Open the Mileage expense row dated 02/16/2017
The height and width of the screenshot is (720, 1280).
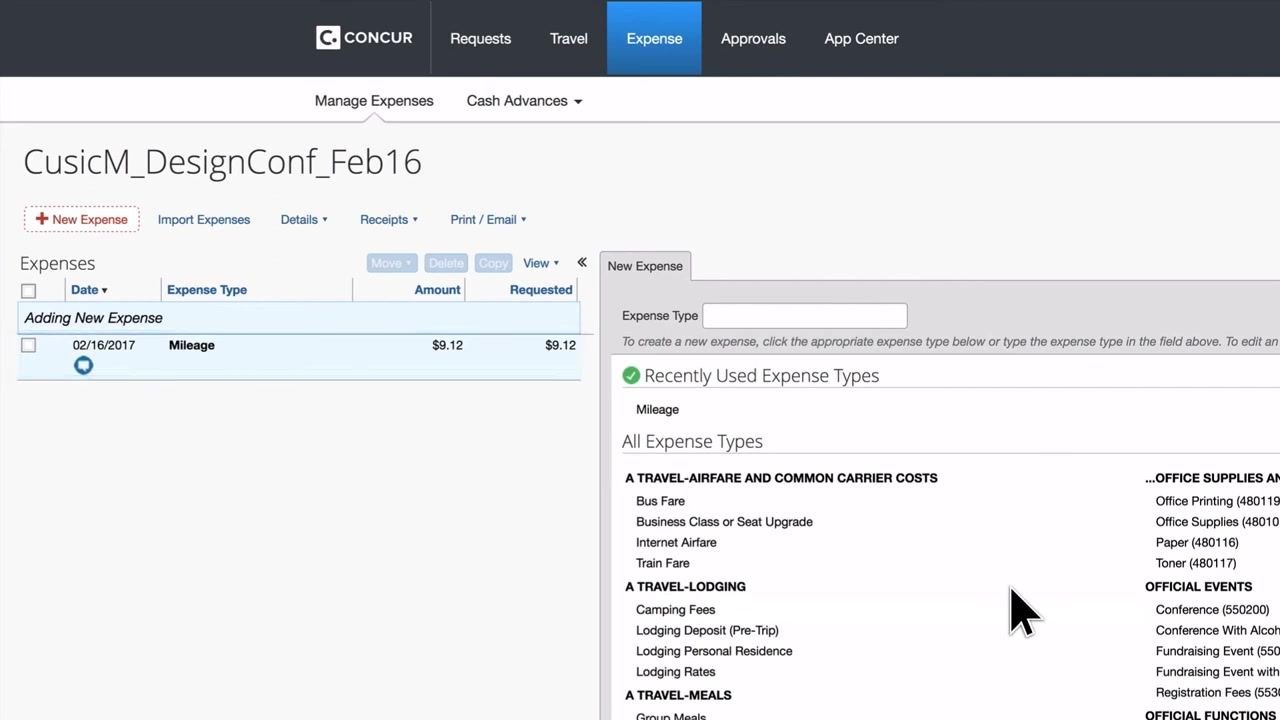coord(299,357)
